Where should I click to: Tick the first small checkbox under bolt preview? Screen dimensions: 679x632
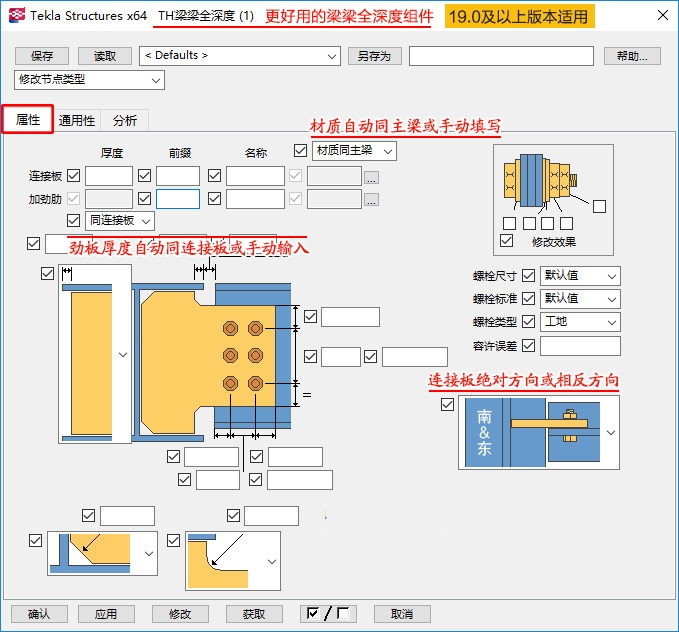(509, 224)
